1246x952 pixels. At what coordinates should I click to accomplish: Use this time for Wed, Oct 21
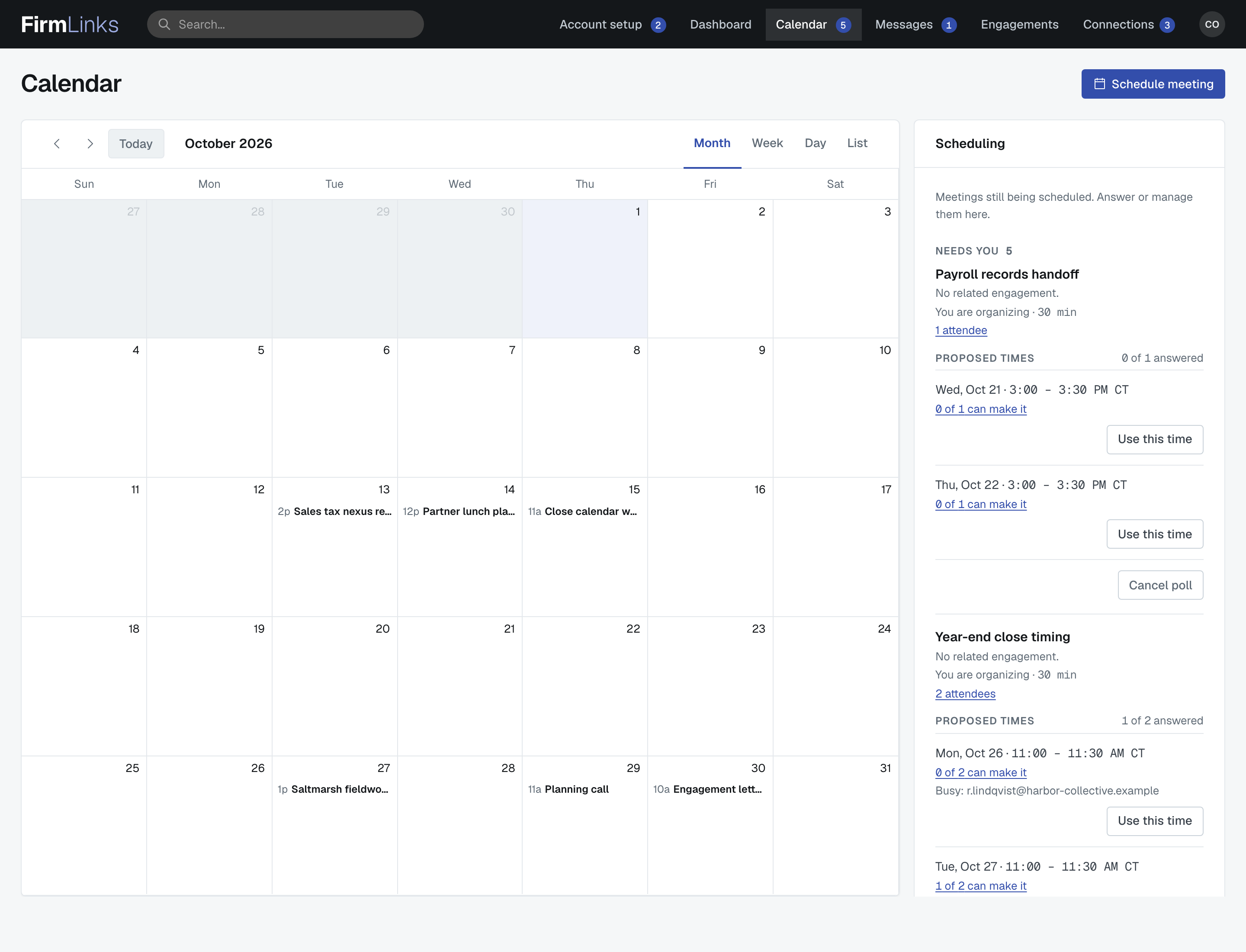tap(1154, 439)
